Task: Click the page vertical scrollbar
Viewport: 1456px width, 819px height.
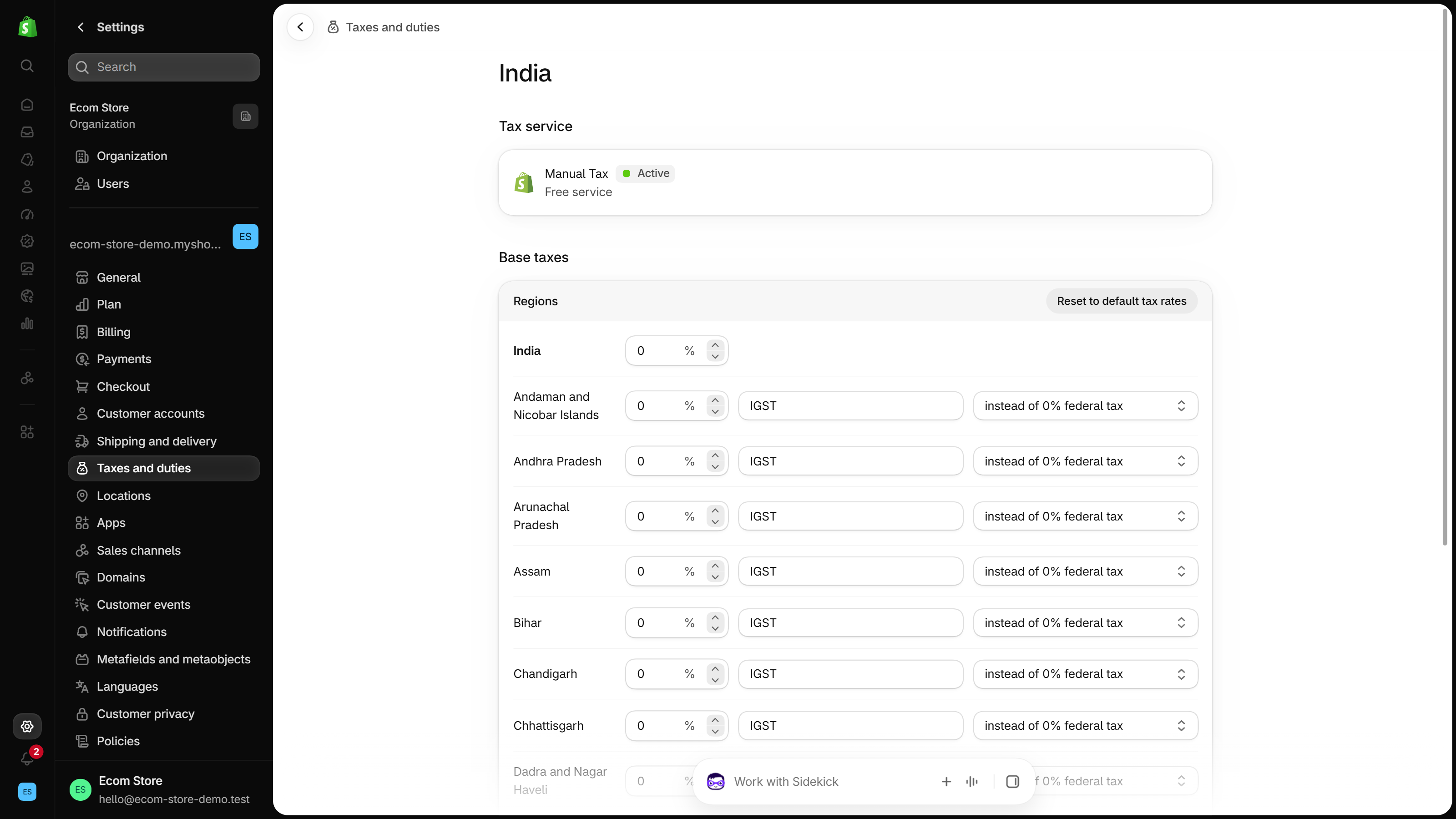Action: click(x=1445, y=277)
